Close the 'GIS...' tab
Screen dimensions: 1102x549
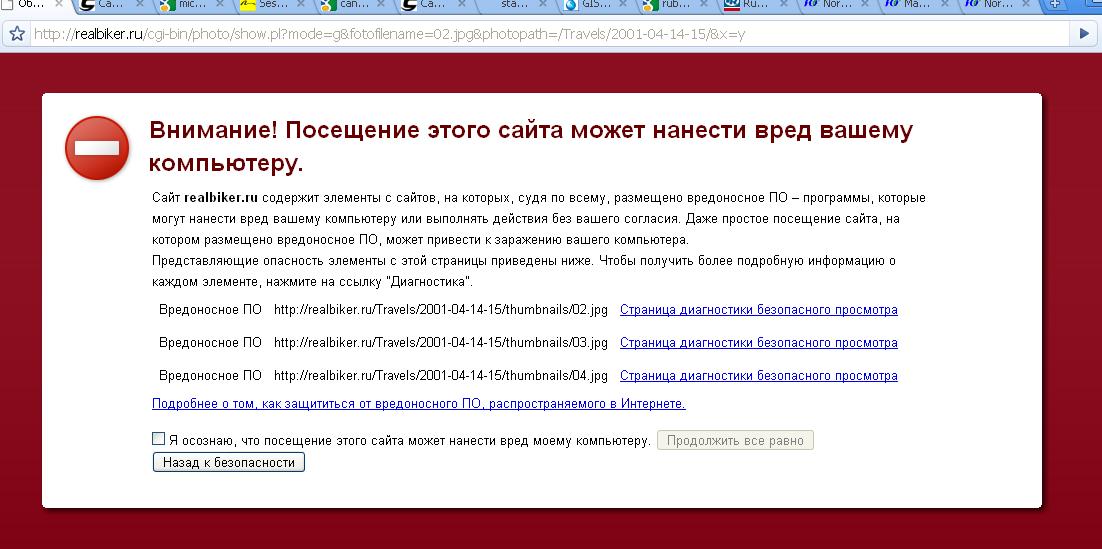coord(623,5)
